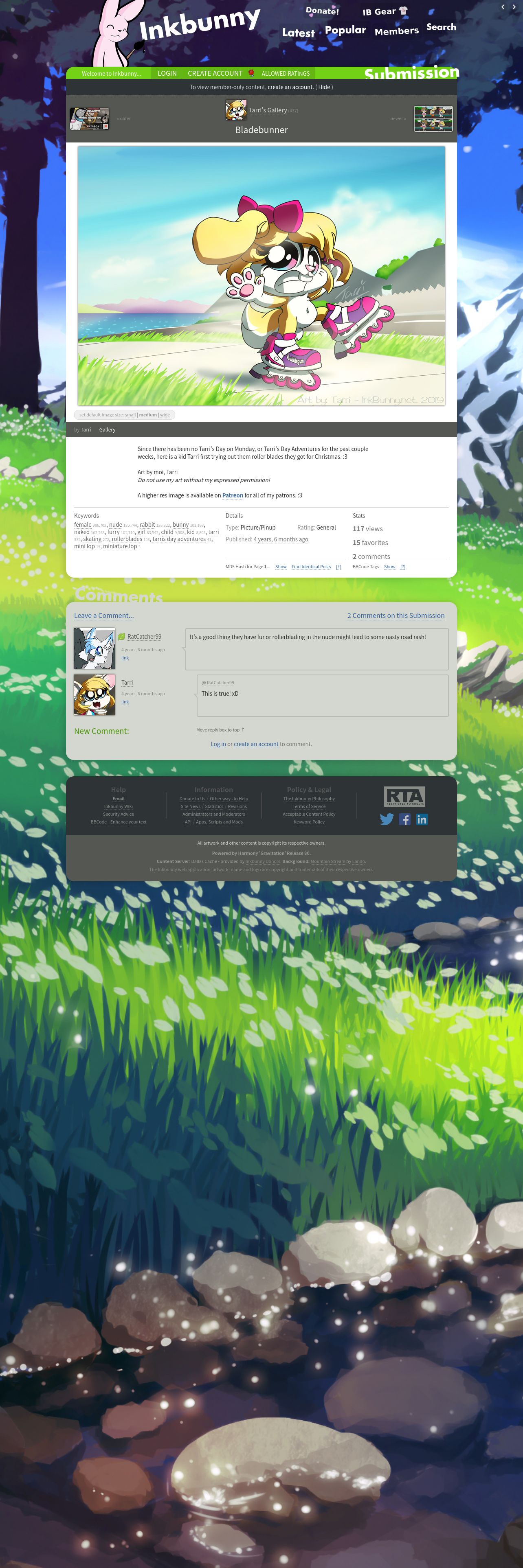Open the Donate! menu item

(322, 11)
